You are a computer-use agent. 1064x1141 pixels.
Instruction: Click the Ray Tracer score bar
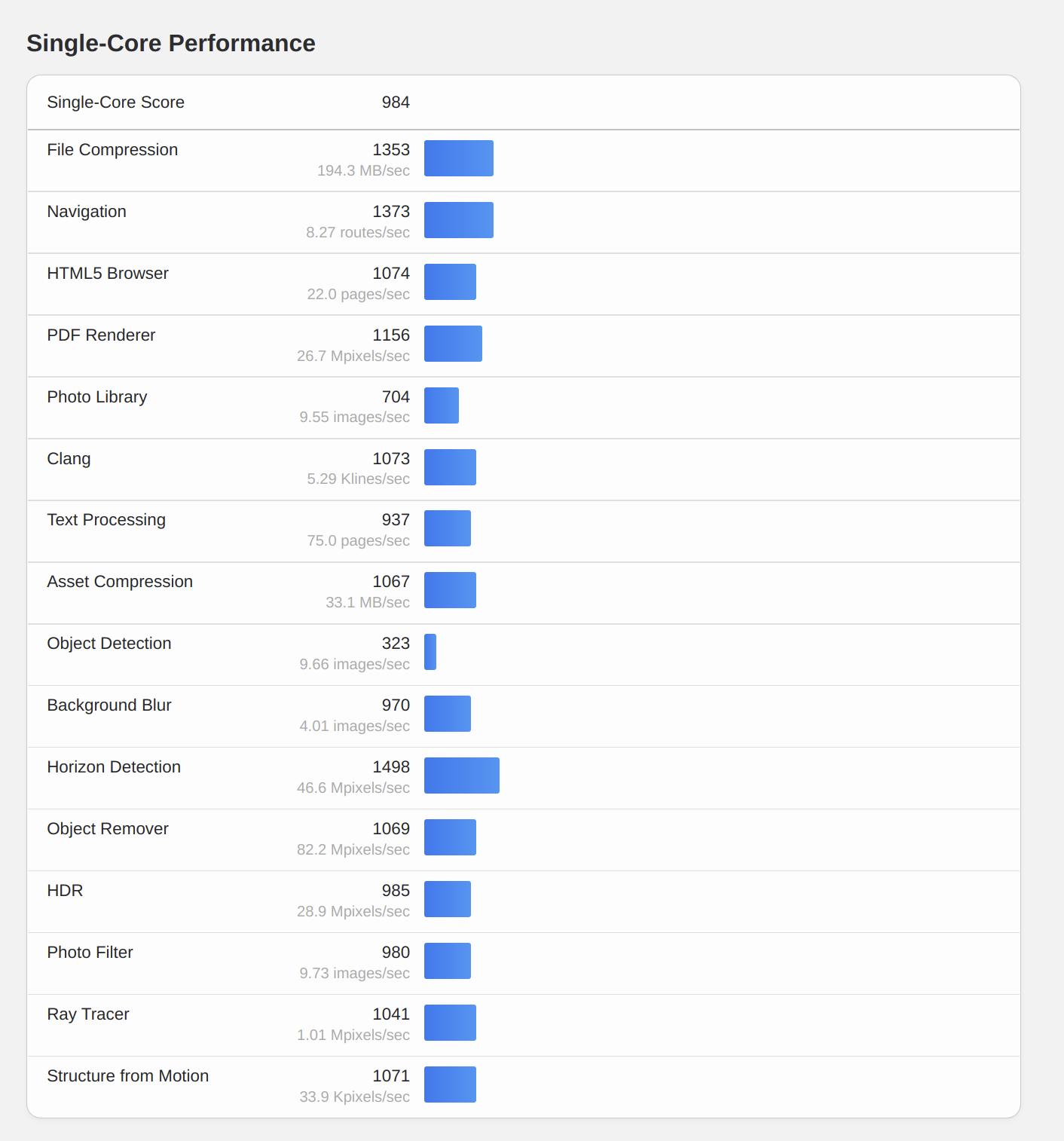450,1023
